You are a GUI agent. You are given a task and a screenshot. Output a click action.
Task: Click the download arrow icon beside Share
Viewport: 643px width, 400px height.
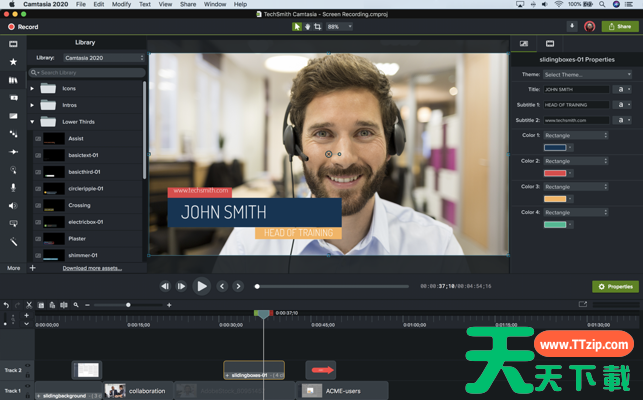(572, 27)
